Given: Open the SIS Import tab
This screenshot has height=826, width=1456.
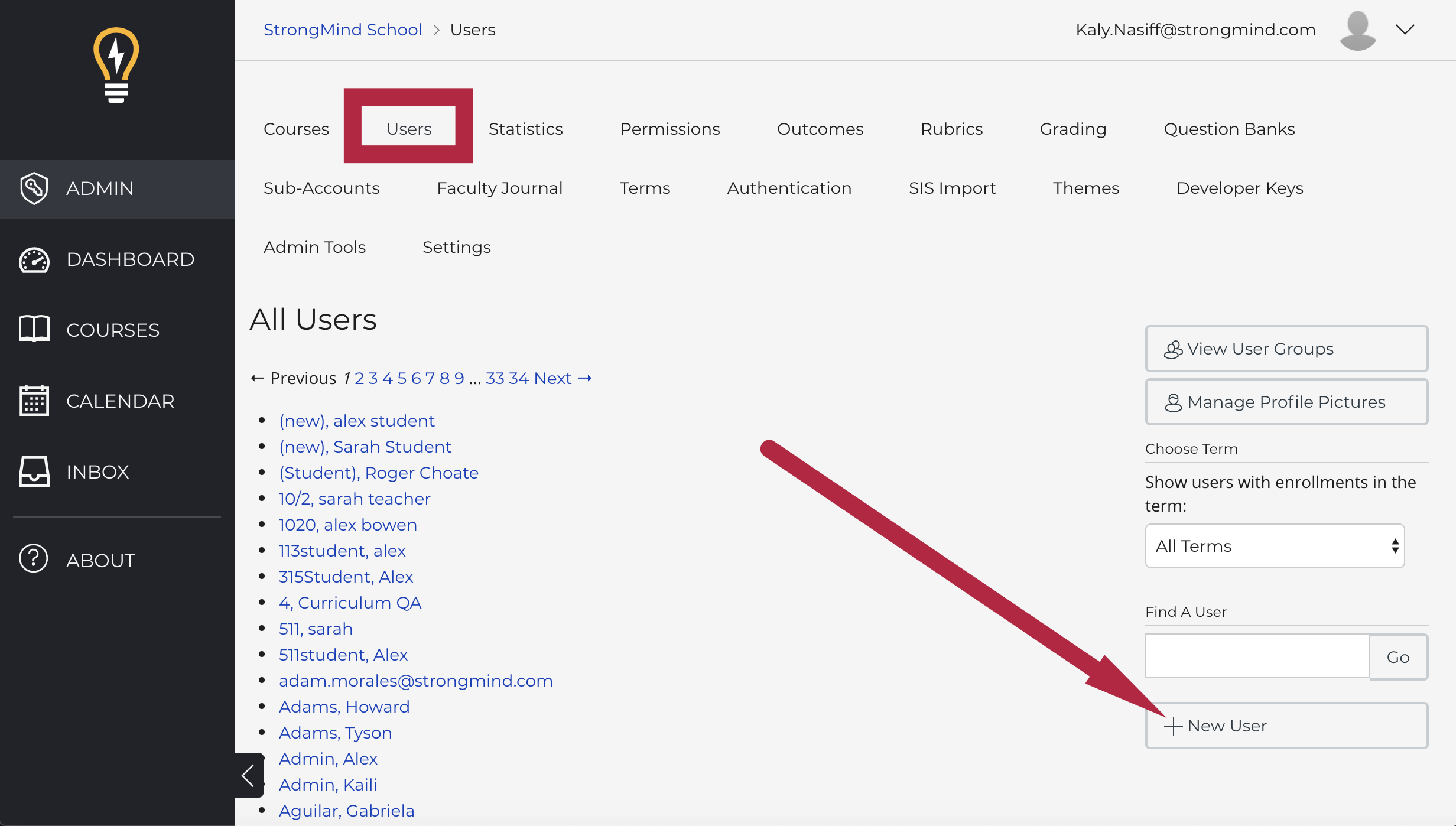Looking at the screenshot, I should (x=953, y=188).
